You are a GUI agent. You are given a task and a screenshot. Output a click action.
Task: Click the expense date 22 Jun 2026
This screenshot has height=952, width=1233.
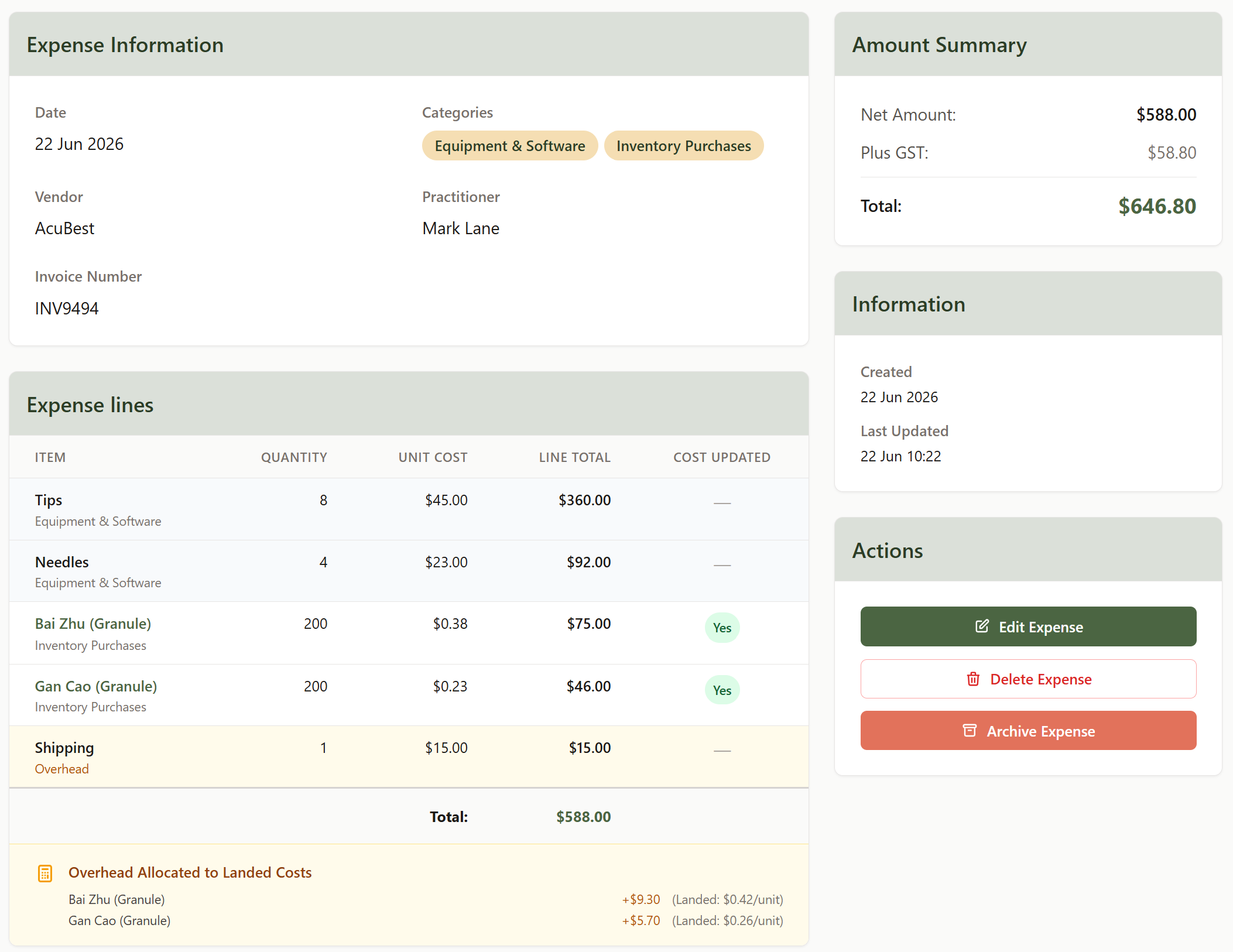point(79,144)
